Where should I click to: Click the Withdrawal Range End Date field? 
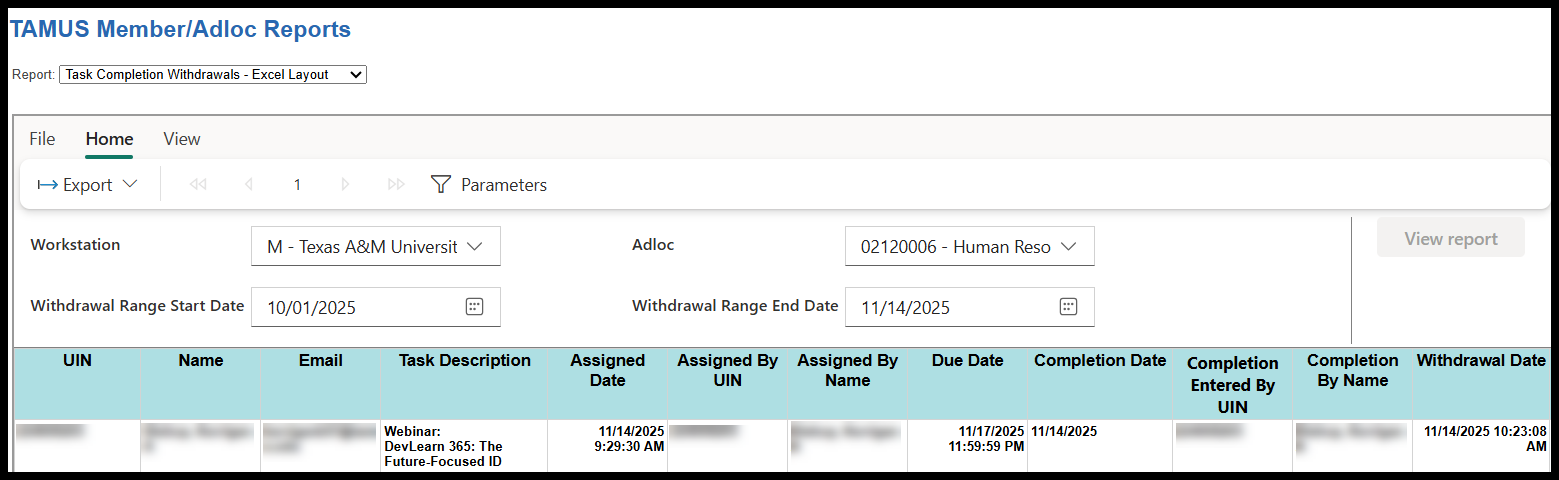(x=950, y=308)
